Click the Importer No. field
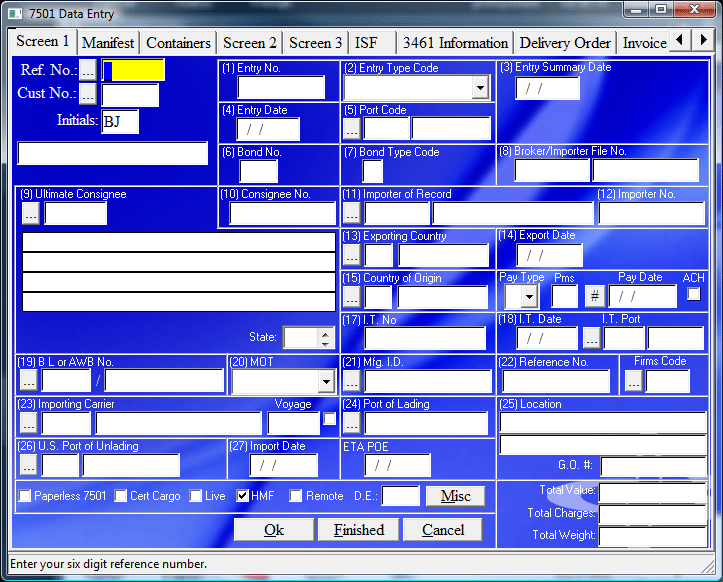723x582 pixels. [652, 214]
